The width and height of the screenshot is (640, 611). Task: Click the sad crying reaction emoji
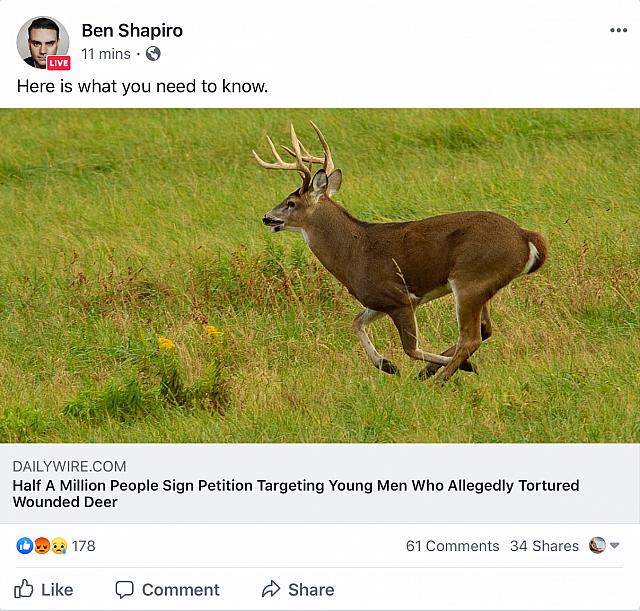pos(59,546)
